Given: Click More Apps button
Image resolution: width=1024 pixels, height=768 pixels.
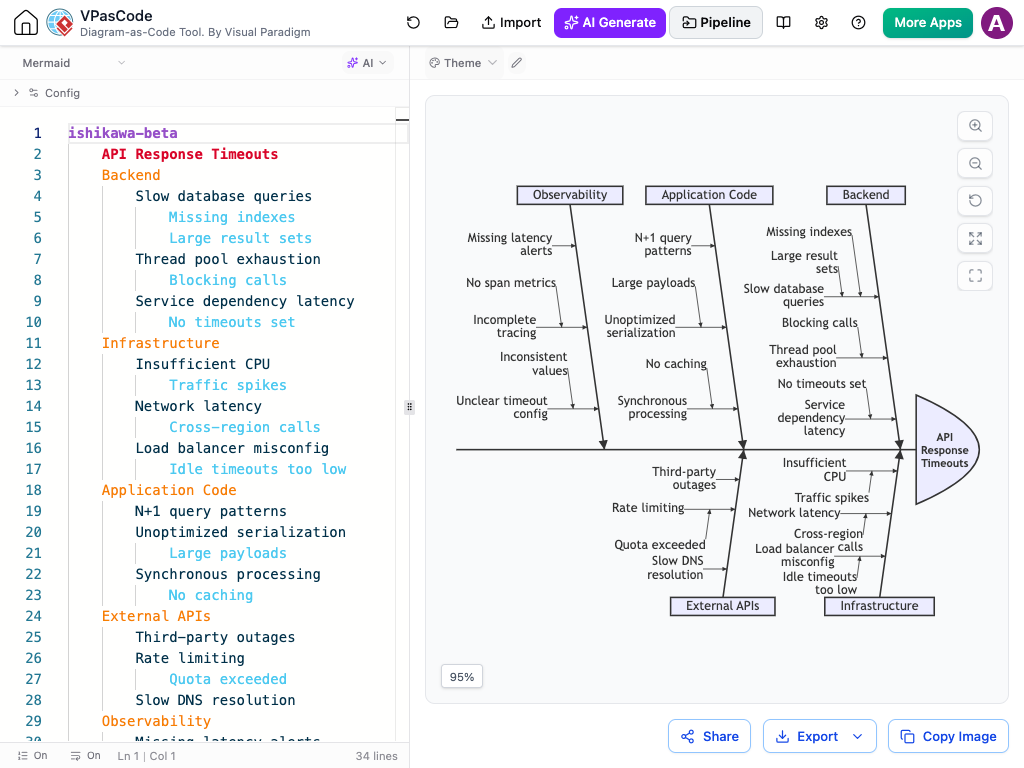Looking at the screenshot, I should (927, 22).
